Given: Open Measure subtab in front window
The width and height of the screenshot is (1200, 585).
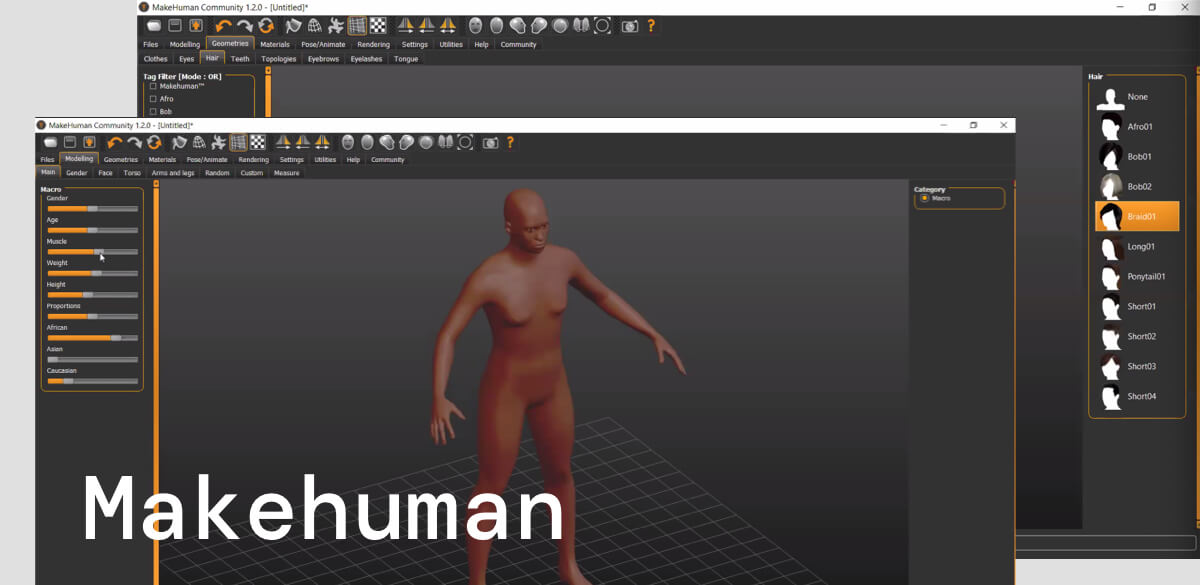Looking at the screenshot, I should point(287,173).
